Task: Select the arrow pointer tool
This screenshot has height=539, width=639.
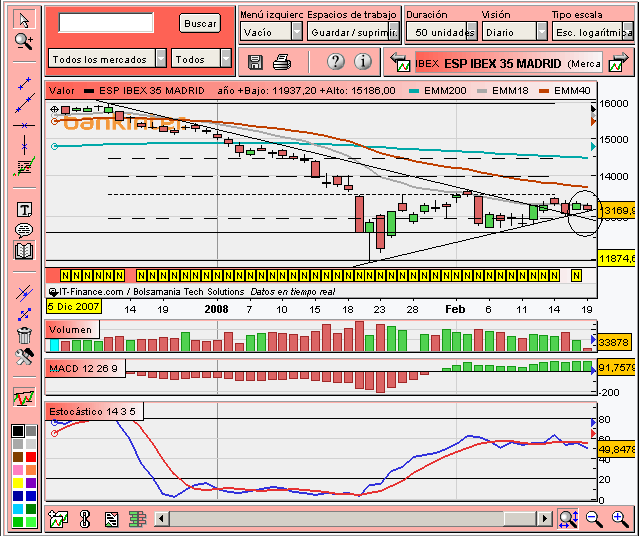Action: click(x=24, y=20)
